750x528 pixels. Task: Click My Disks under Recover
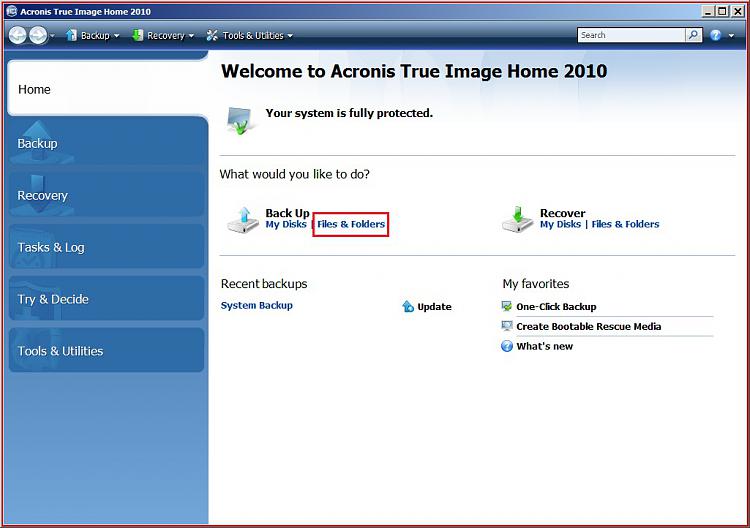[561, 224]
